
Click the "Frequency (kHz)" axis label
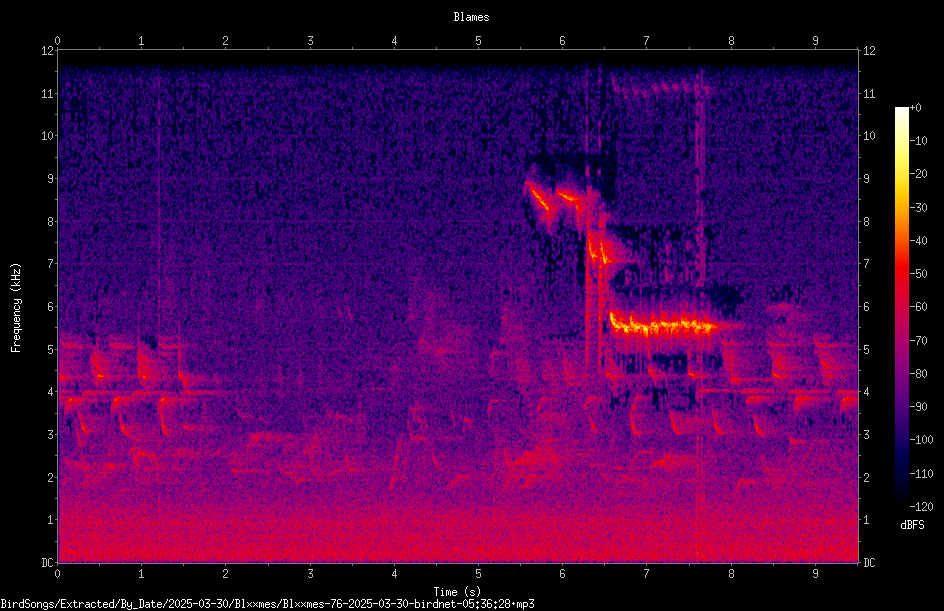pyautogui.click(x=16, y=308)
